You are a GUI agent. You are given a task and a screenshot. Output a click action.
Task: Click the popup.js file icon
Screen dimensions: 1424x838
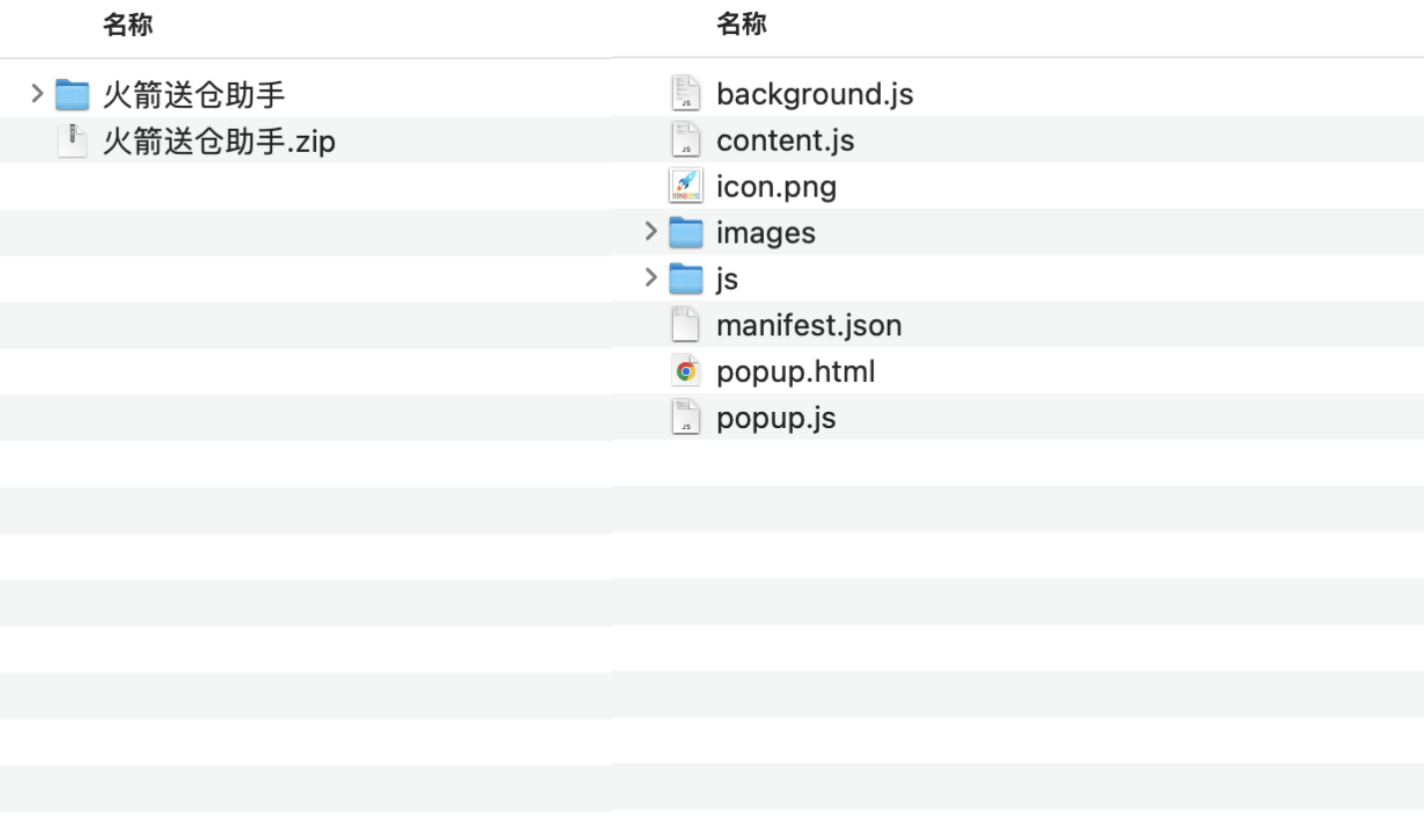click(x=685, y=418)
